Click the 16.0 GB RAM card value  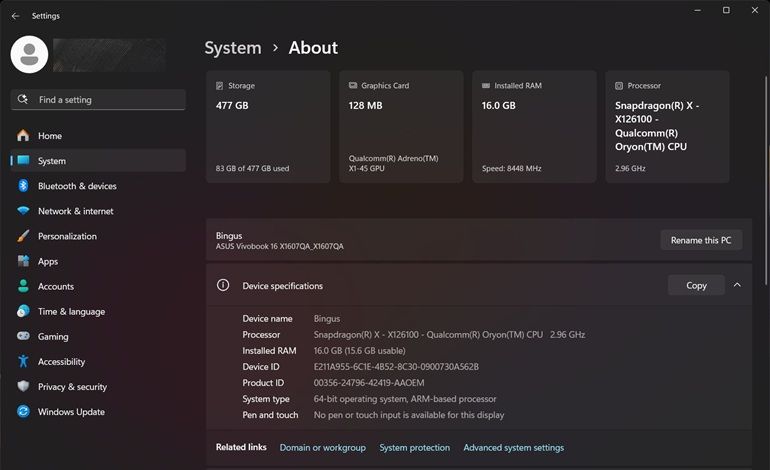click(498, 105)
